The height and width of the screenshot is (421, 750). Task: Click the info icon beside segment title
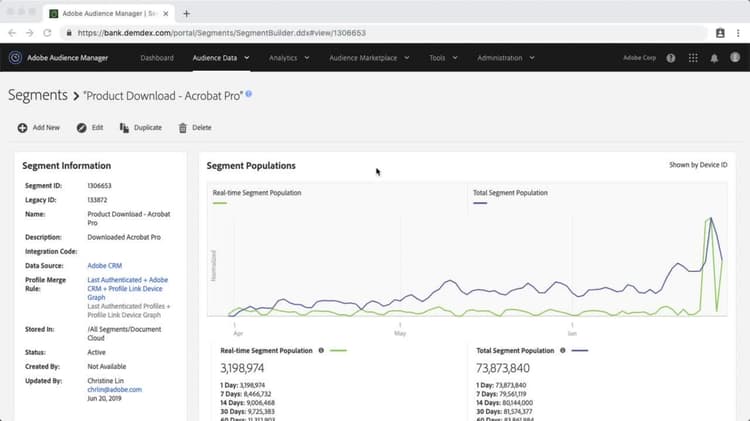(249, 94)
